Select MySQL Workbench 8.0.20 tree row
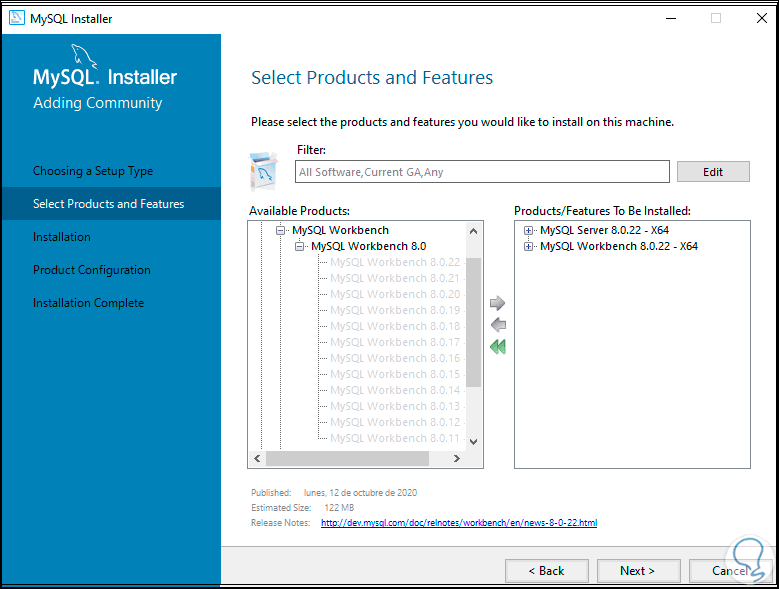The image size is (779, 589). tap(395, 294)
